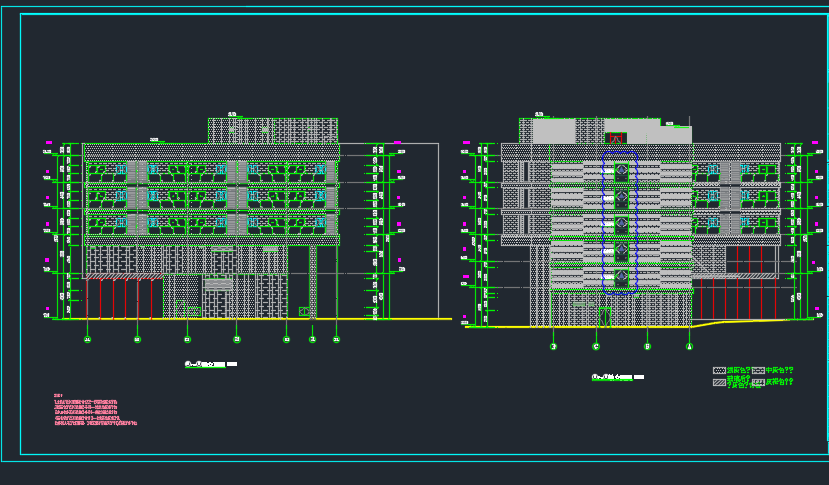The width and height of the screenshot is (829, 485).
Task: Click the dark gray dotted legend swatch
Action: tap(719, 371)
